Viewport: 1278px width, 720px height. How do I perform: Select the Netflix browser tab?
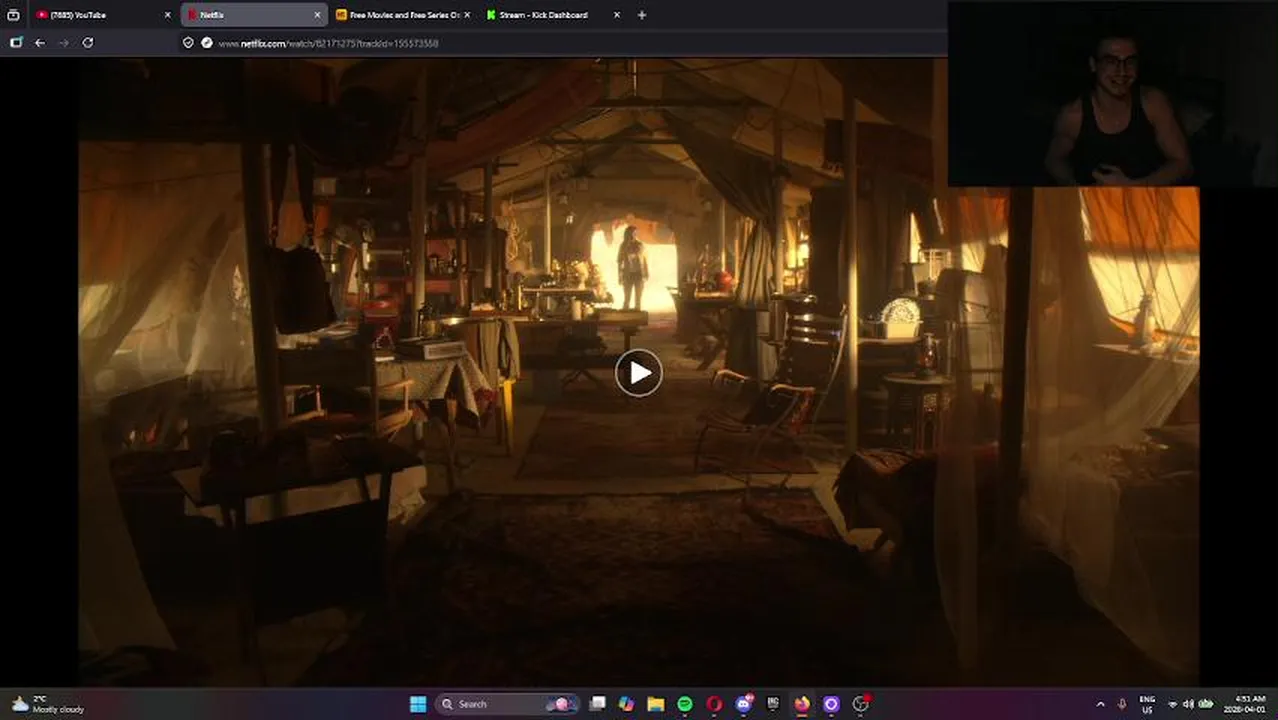tap(254, 15)
